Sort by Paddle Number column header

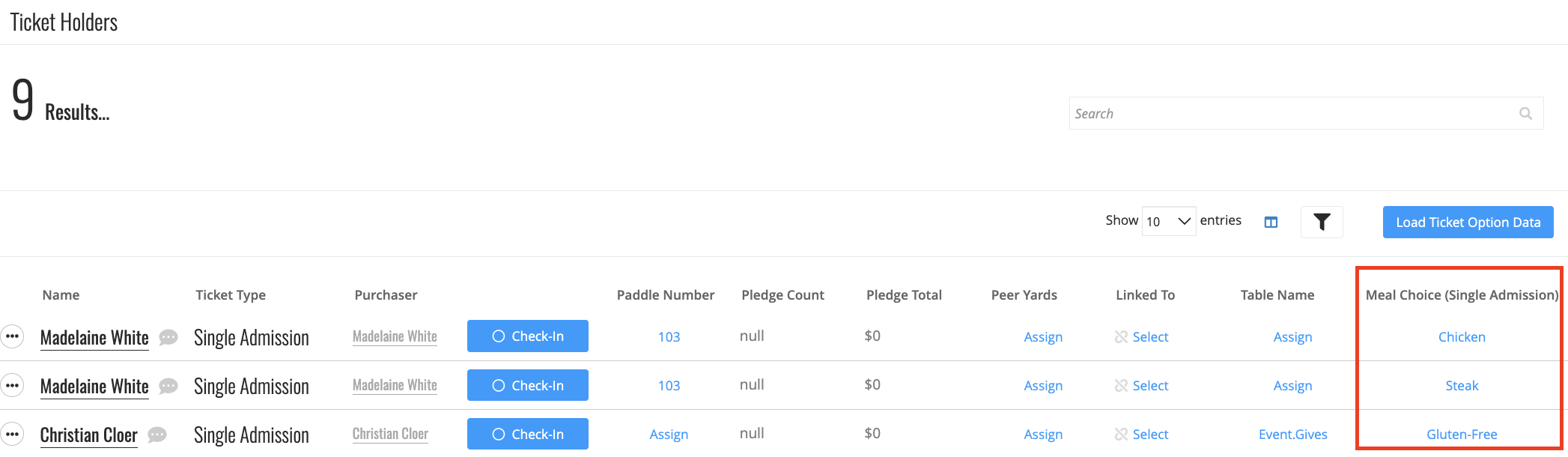pos(665,295)
